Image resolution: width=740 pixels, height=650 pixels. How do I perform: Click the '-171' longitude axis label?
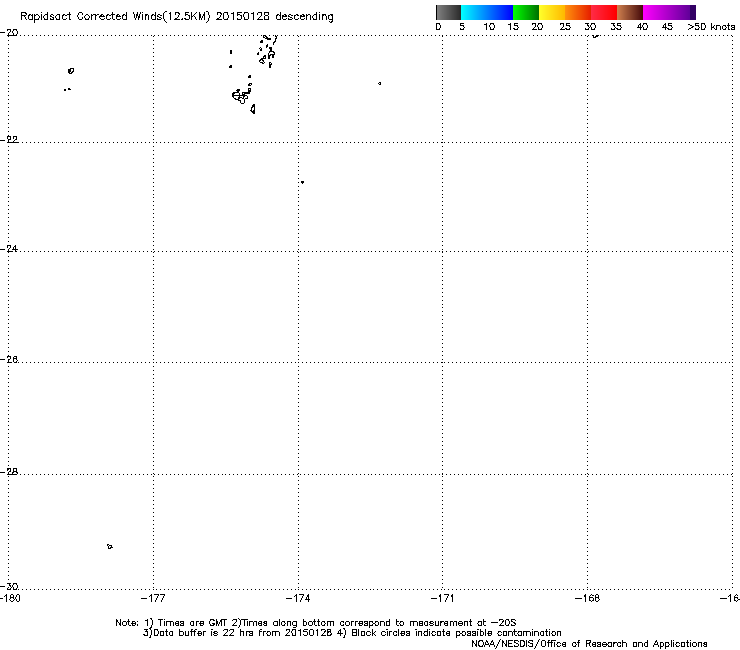(443, 599)
